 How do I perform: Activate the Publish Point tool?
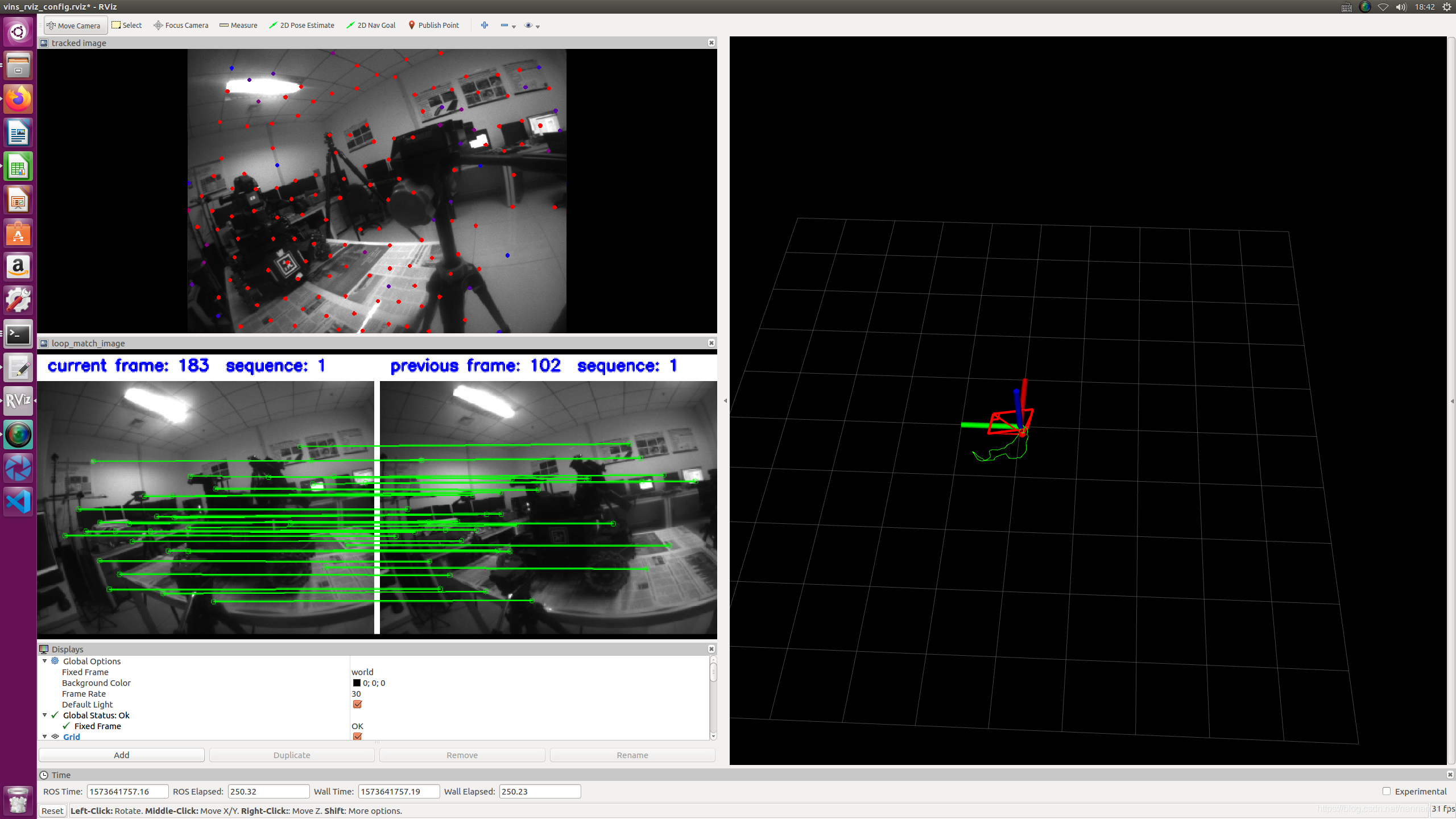433,26
